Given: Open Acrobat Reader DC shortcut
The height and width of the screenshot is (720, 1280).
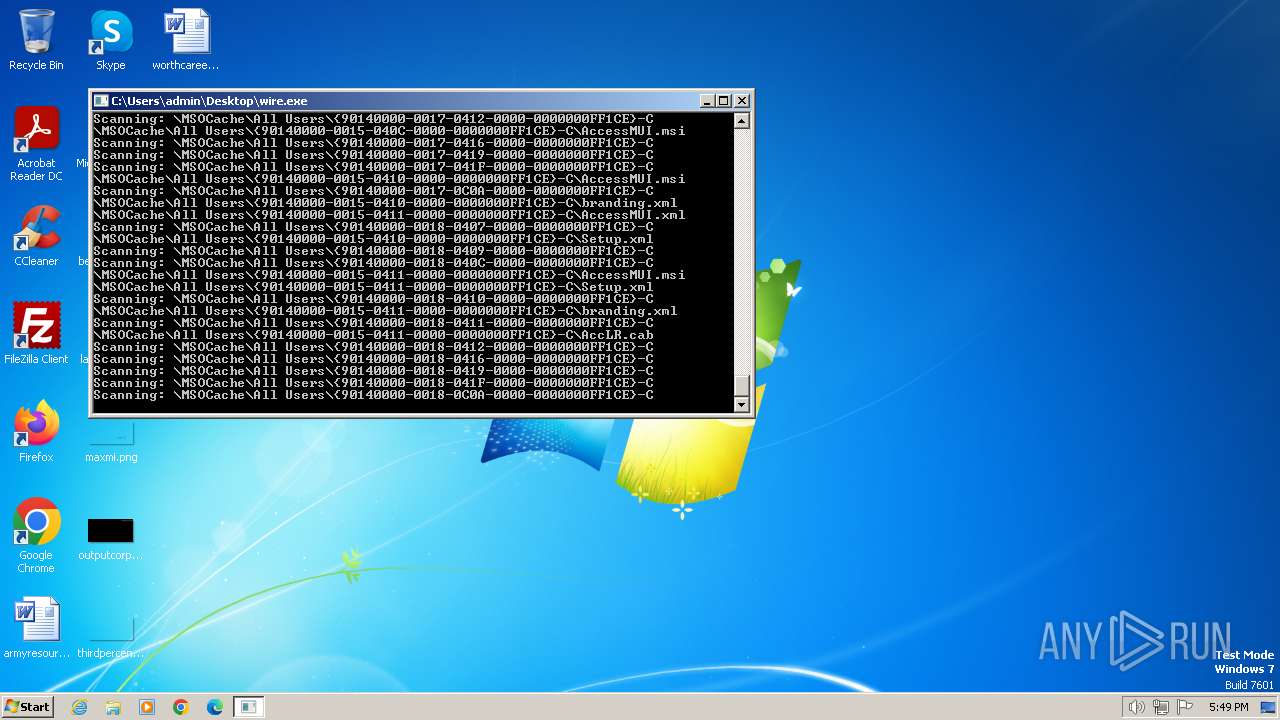Looking at the screenshot, I should [36, 144].
